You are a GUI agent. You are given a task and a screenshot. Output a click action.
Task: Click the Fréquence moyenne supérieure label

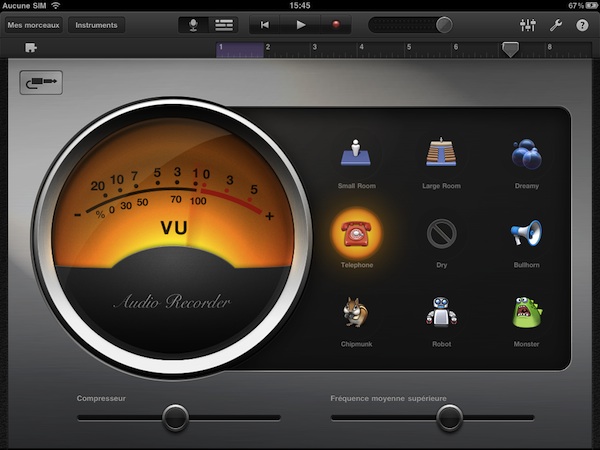click(x=388, y=398)
